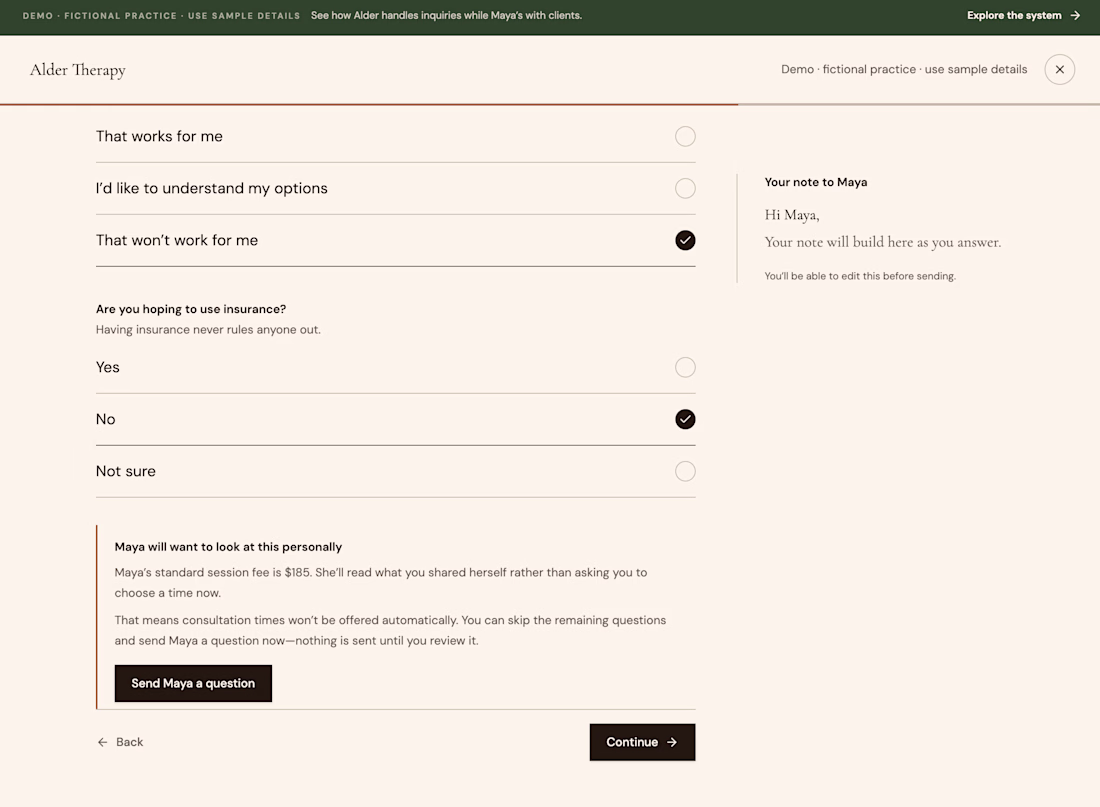Select "That won't work for me" option
1100x807 pixels.
tap(396, 240)
